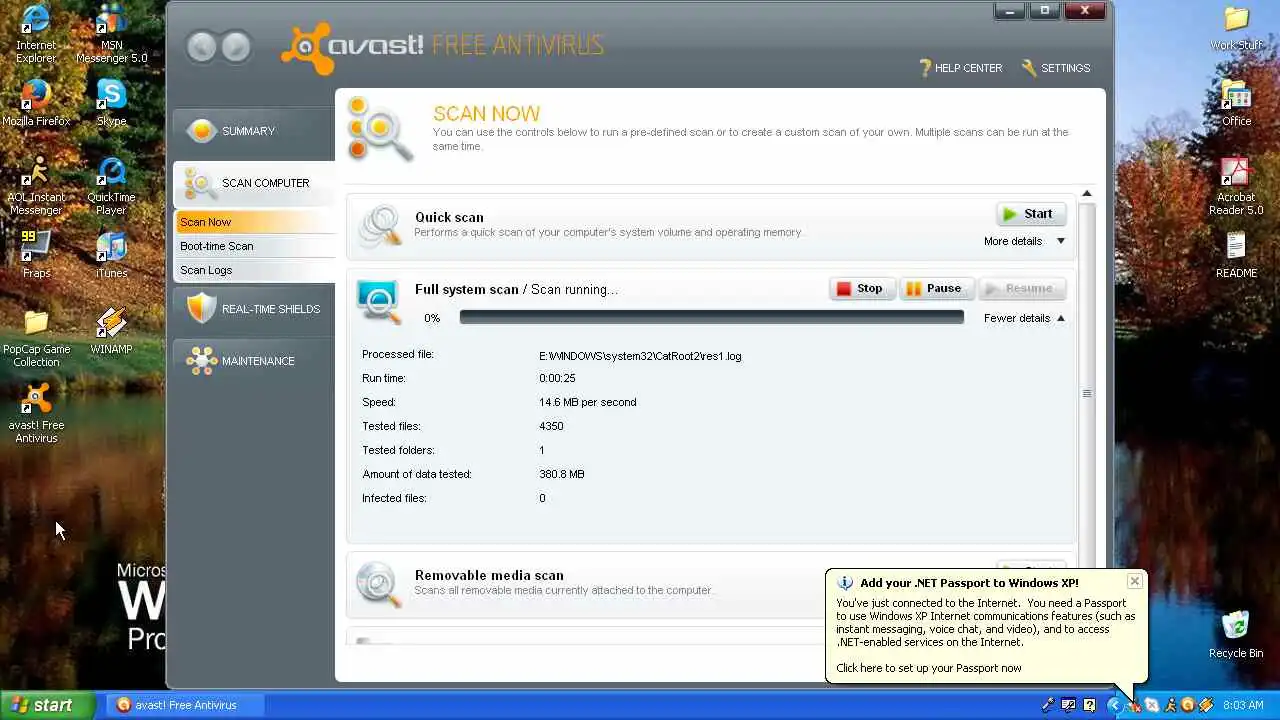The image size is (1280, 720).
Task: Click the Removable media scan icon
Action: pos(380,583)
